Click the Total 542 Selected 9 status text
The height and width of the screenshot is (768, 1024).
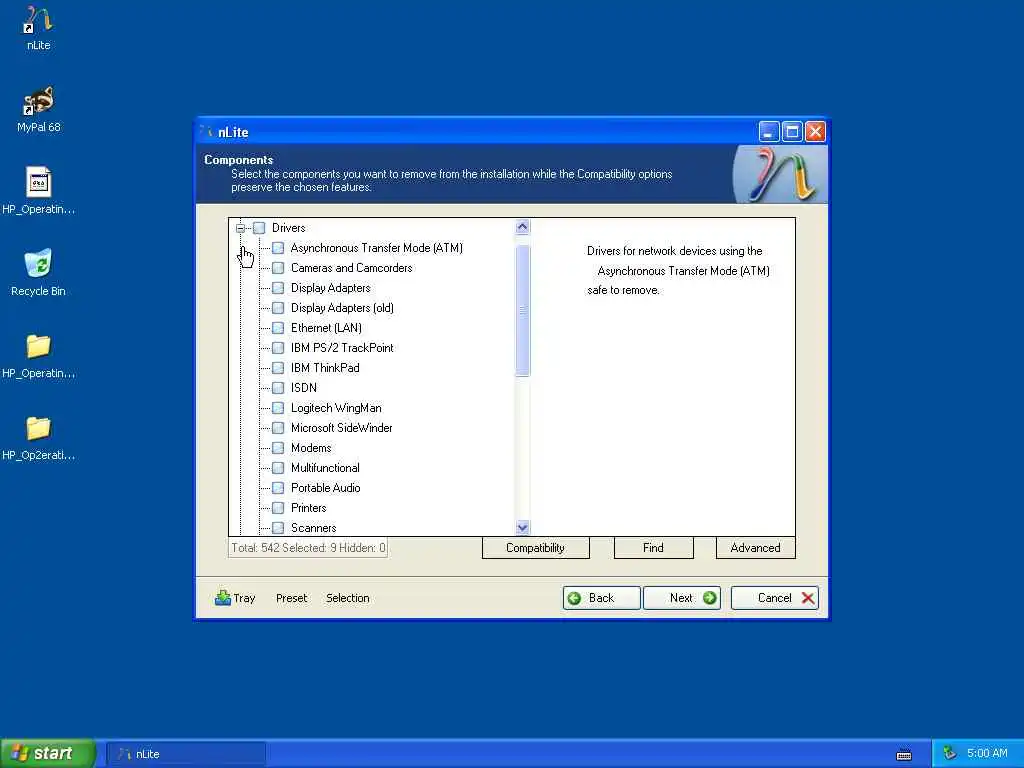click(x=308, y=548)
